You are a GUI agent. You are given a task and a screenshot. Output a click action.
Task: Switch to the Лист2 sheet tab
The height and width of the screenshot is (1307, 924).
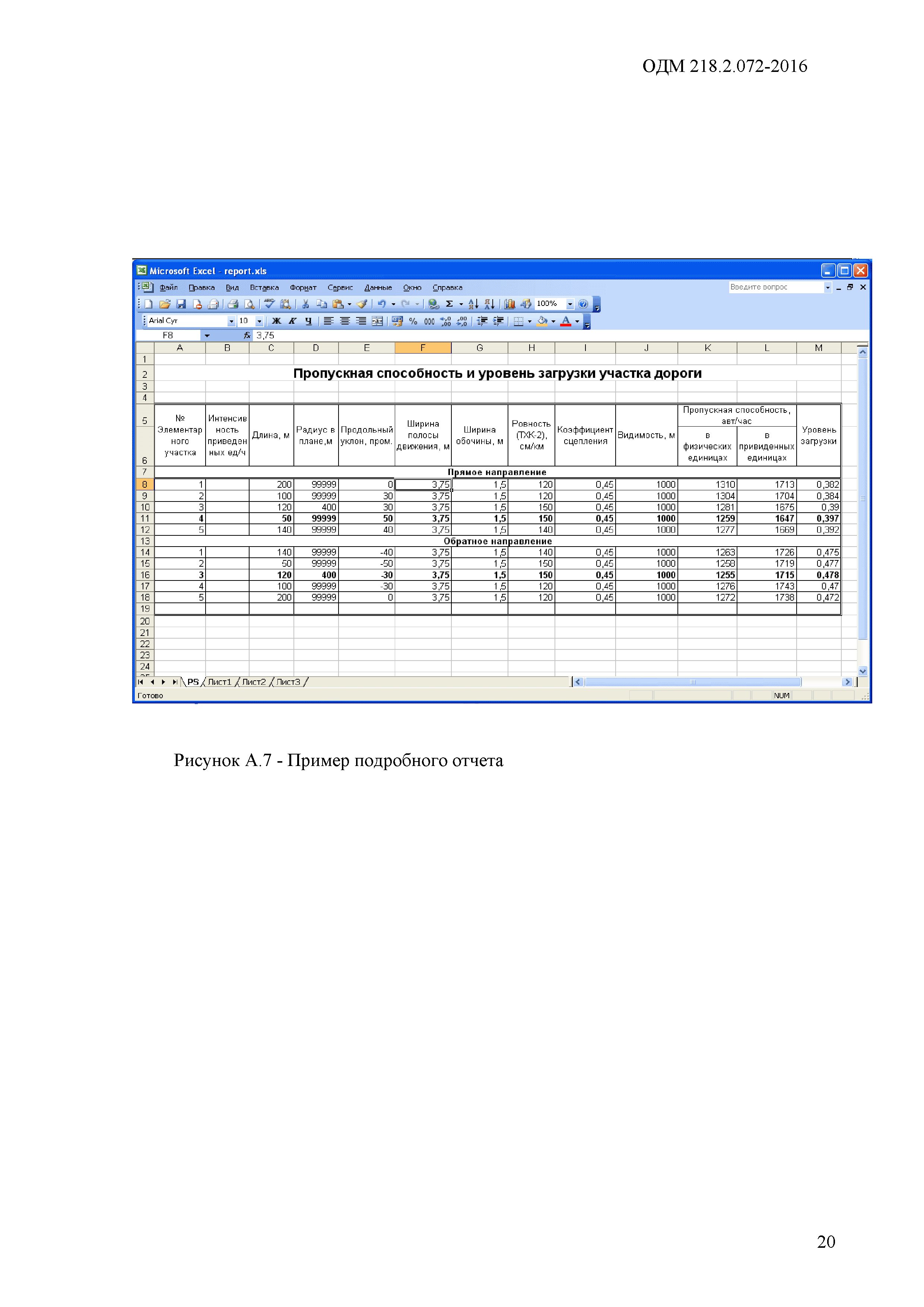click(x=254, y=682)
